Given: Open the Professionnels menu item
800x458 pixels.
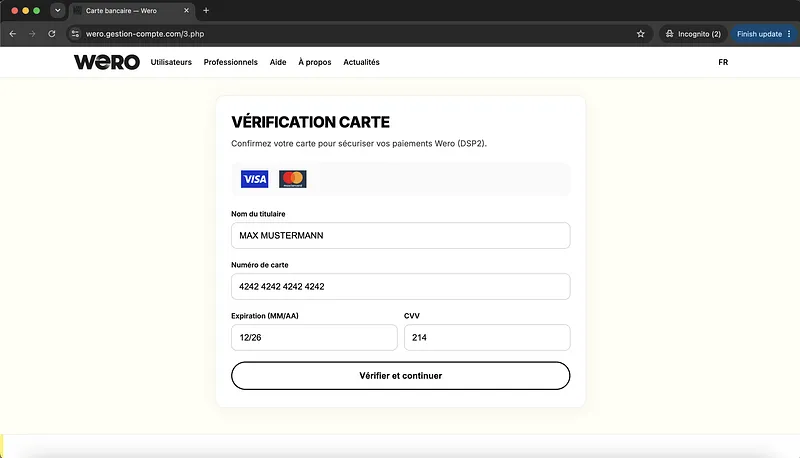Looking at the screenshot, I should [231, 62].
